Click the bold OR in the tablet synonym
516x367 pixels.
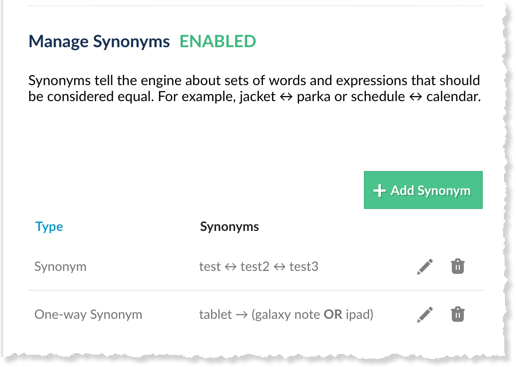coord(333,314)
